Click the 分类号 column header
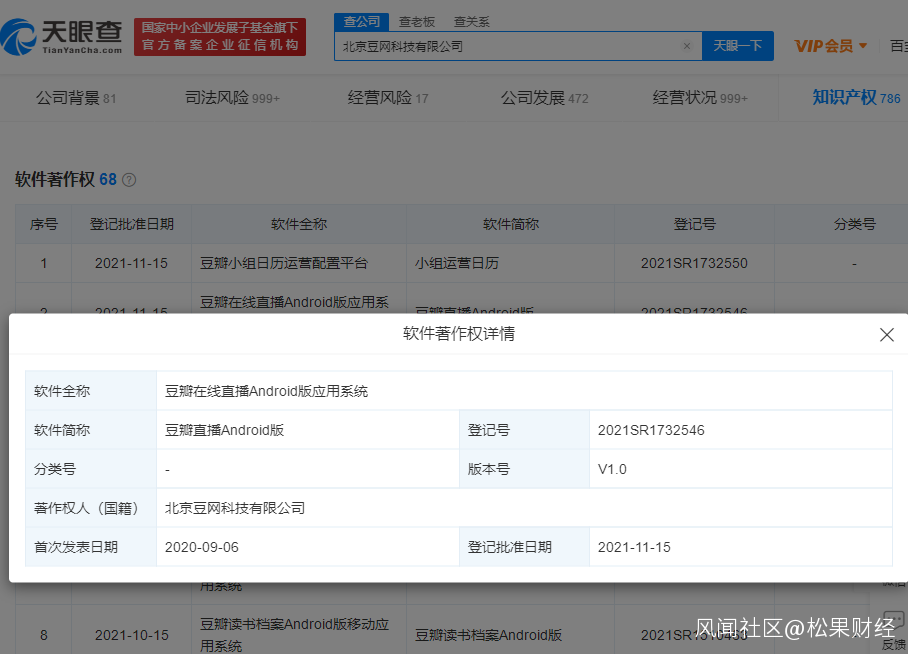 pyautogui.click(x=854, y=224)
